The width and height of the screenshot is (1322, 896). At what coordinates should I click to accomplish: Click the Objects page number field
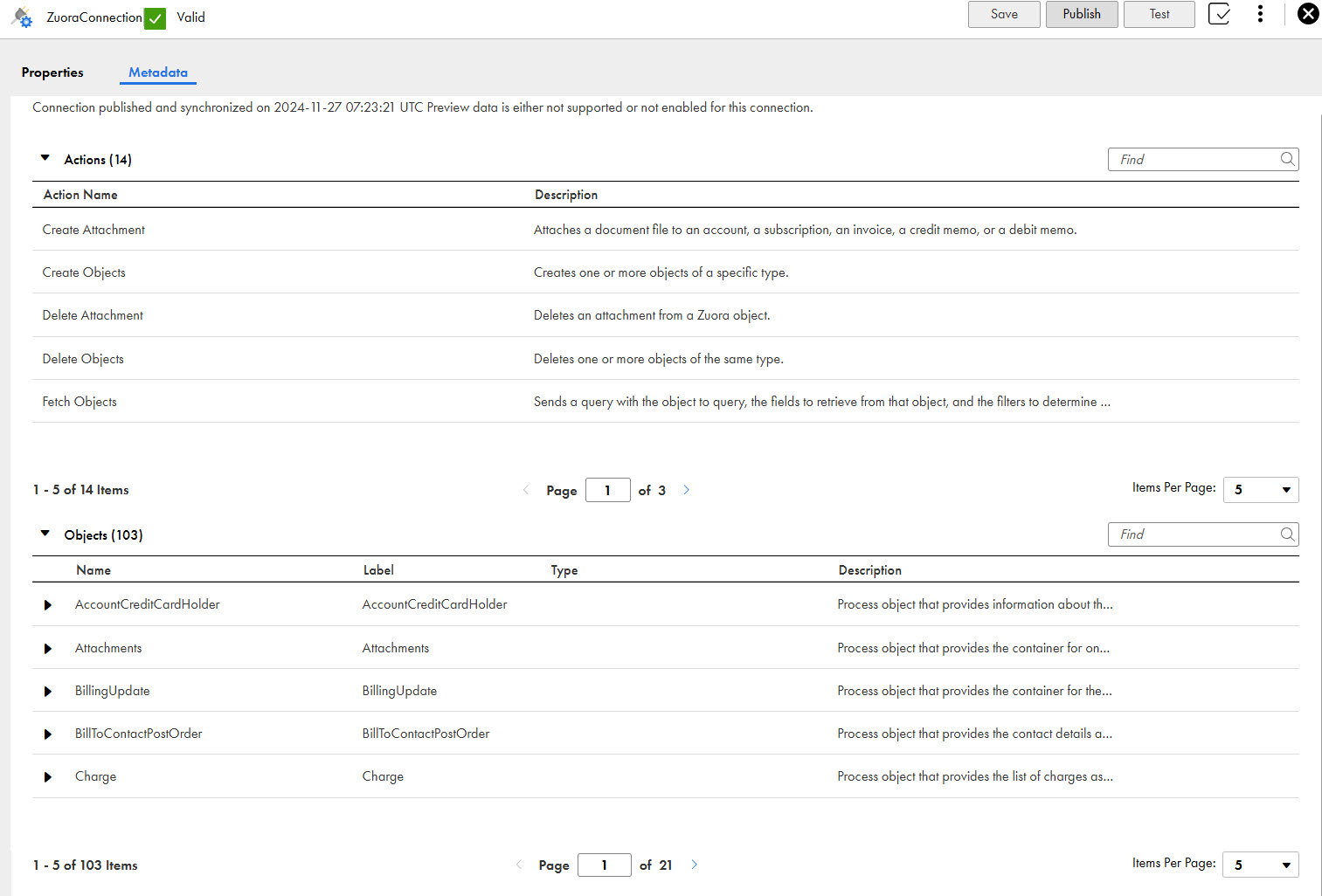pos(605,865)
